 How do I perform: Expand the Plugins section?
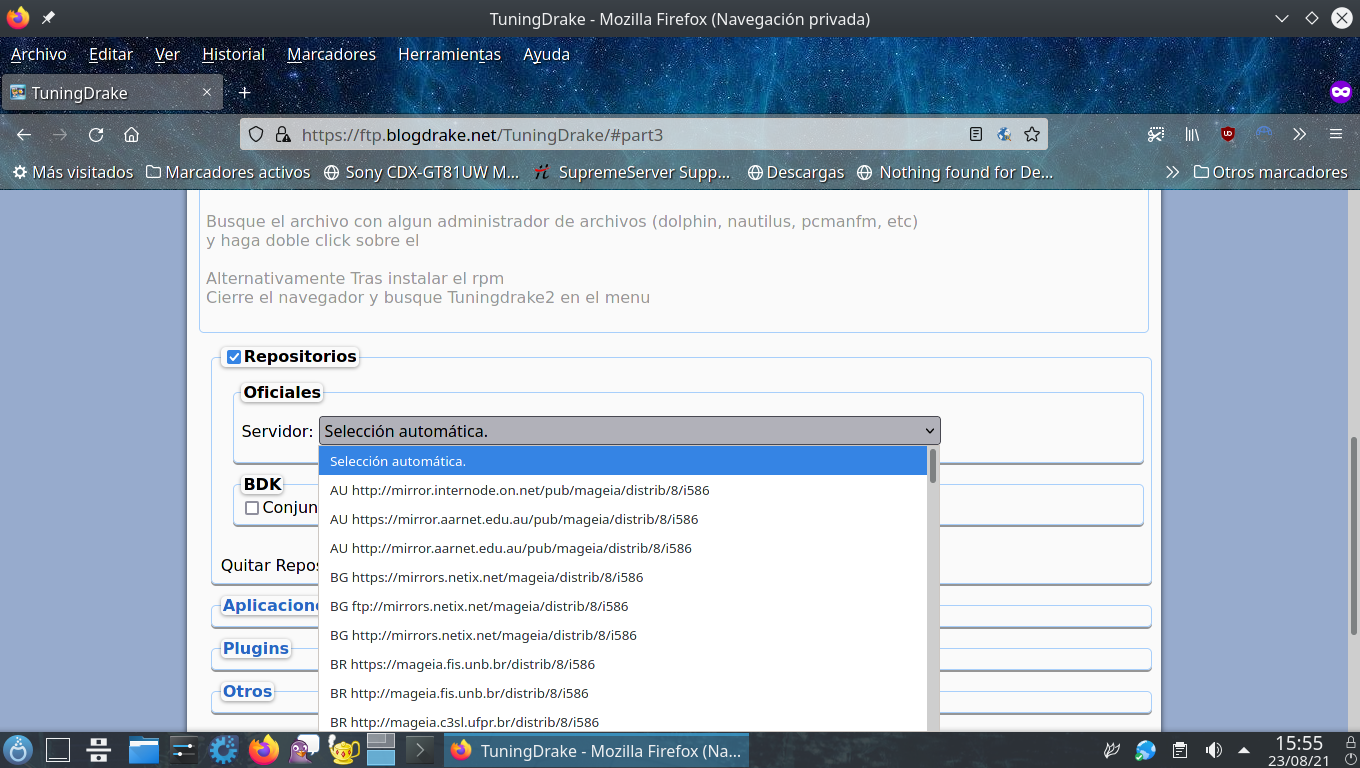(x=256, y=648)
